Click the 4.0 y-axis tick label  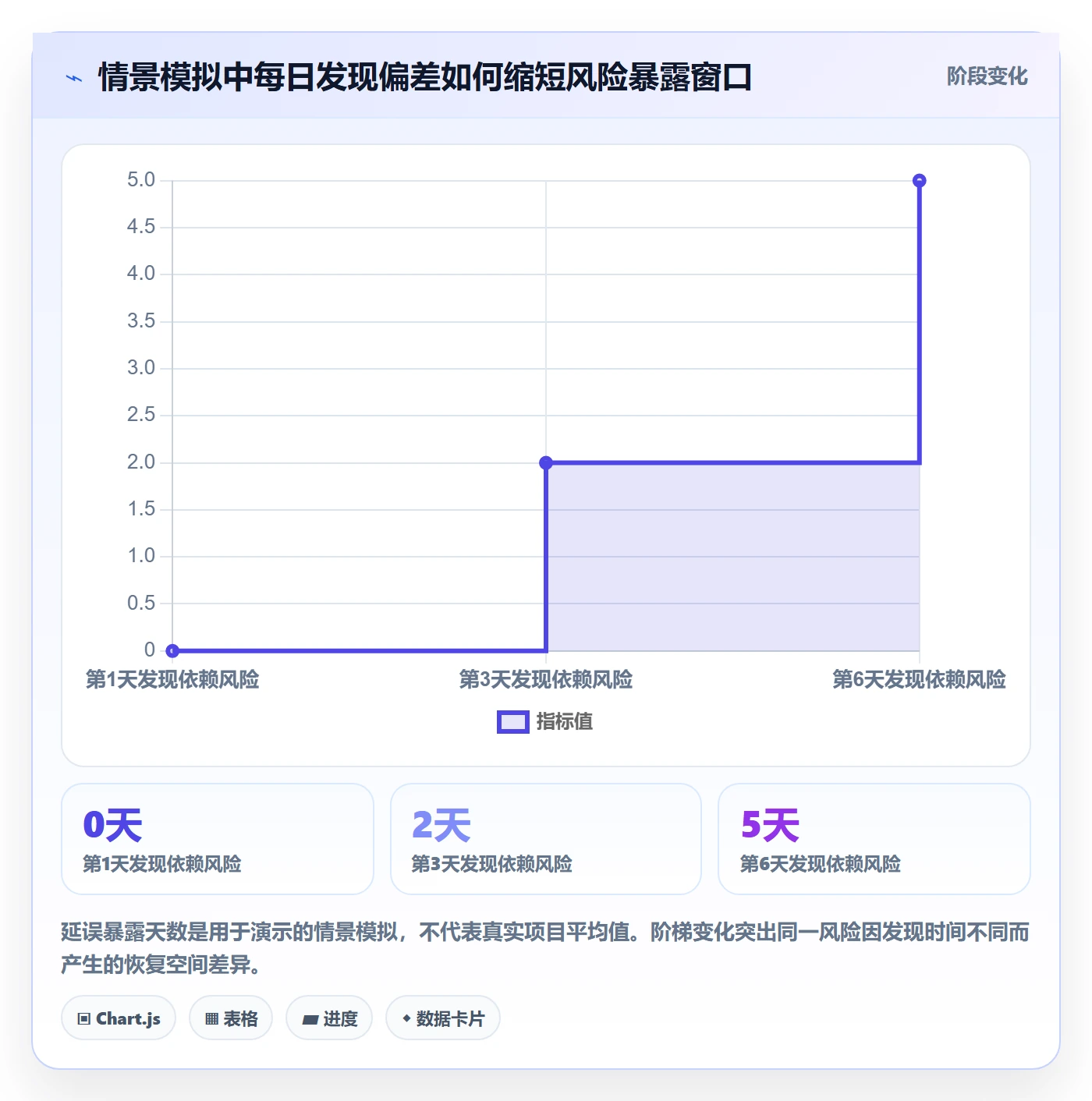pos(141,274)
